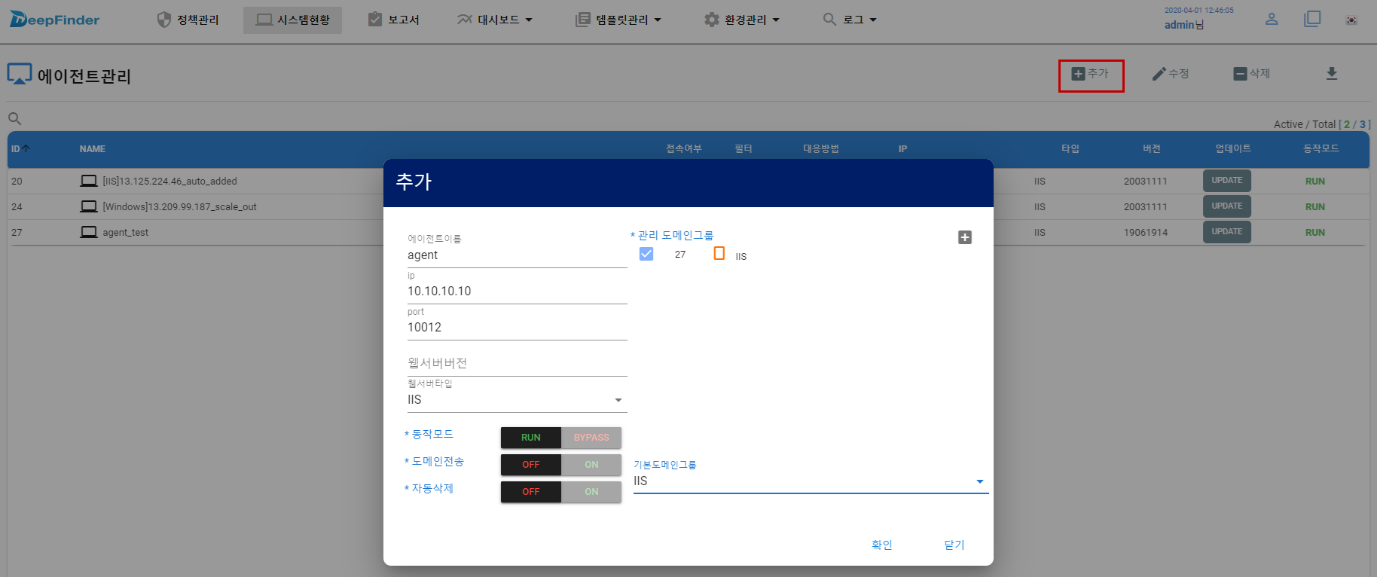Open the 기본도메인그룹 dropdown

pyautogui.click(x=810, y=481)
